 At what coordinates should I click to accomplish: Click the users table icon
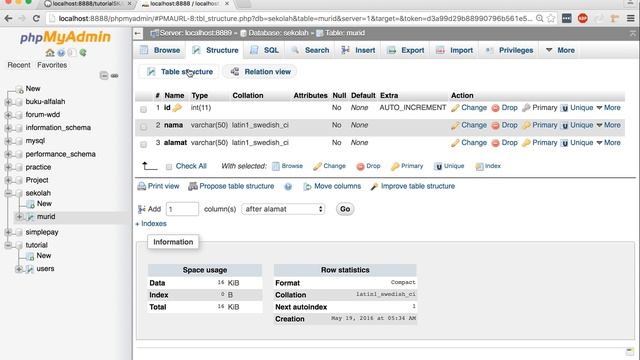tap(30, 269)
